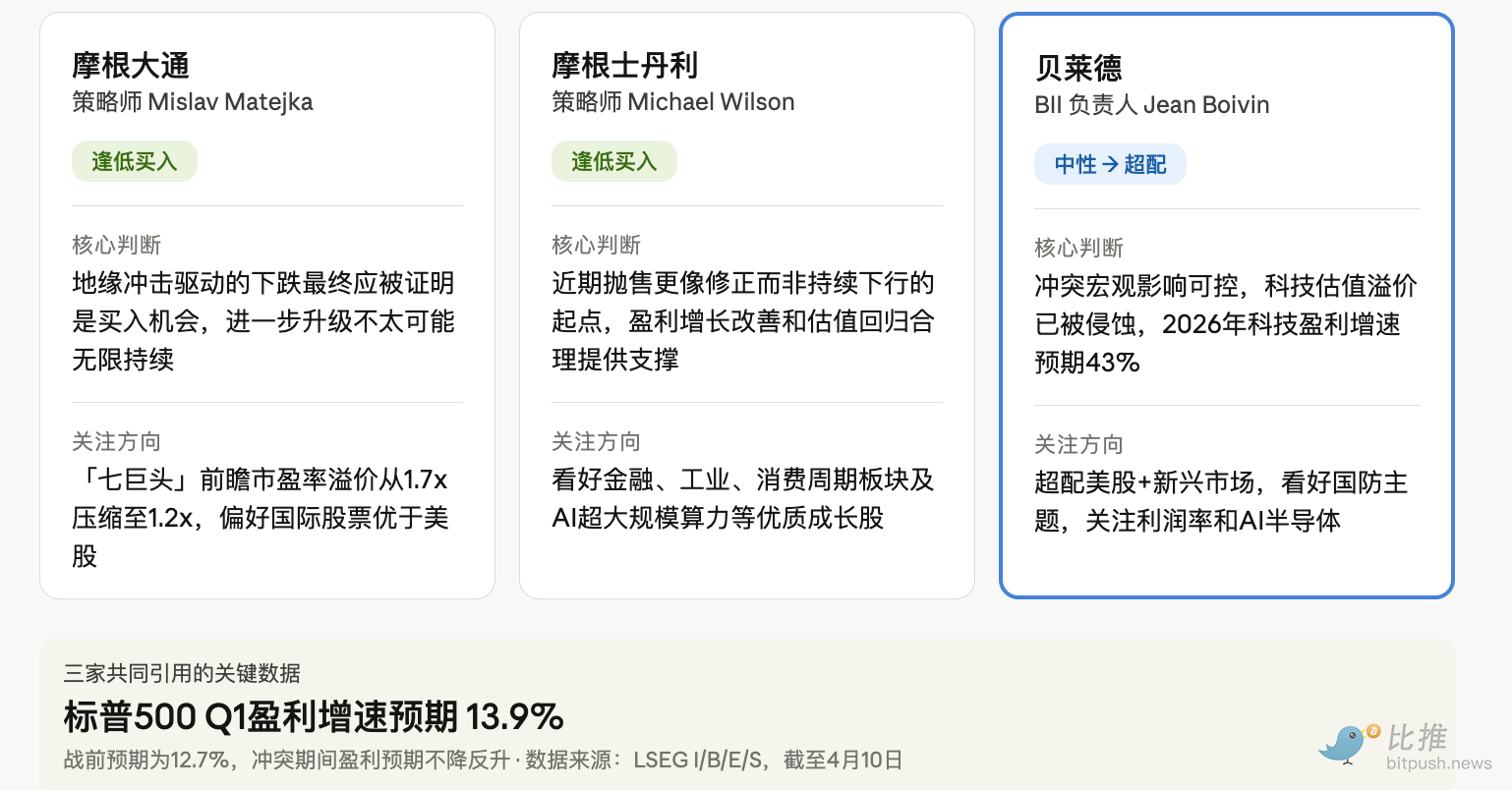Click the 标普500 Q1盈利增速预期 13.9% headline
1512x790 pixels.
[x=314, y=716]
